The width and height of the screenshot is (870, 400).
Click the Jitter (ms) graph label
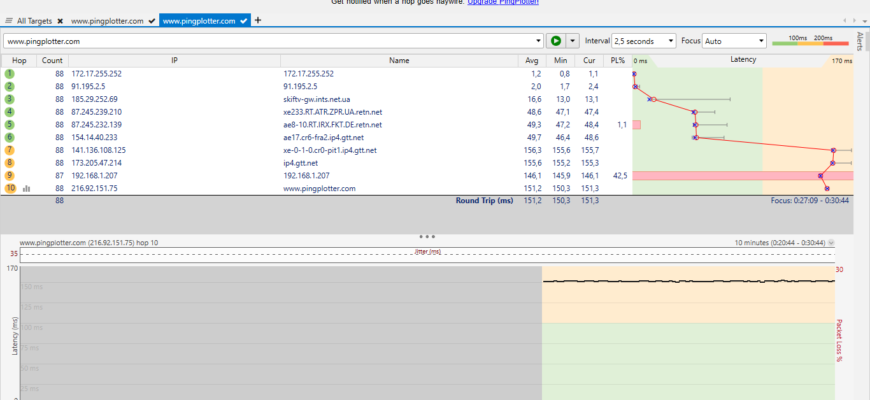pos(427,252)
